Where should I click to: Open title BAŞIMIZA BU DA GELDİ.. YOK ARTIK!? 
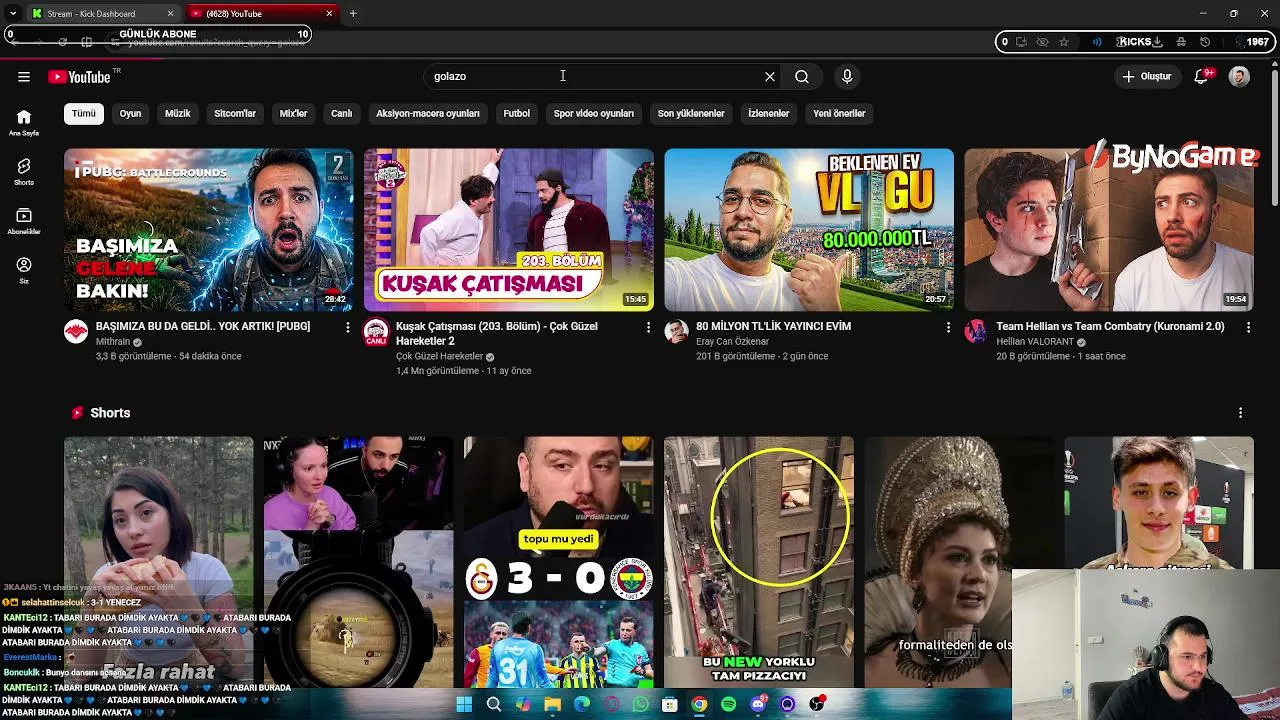(203, 327)
